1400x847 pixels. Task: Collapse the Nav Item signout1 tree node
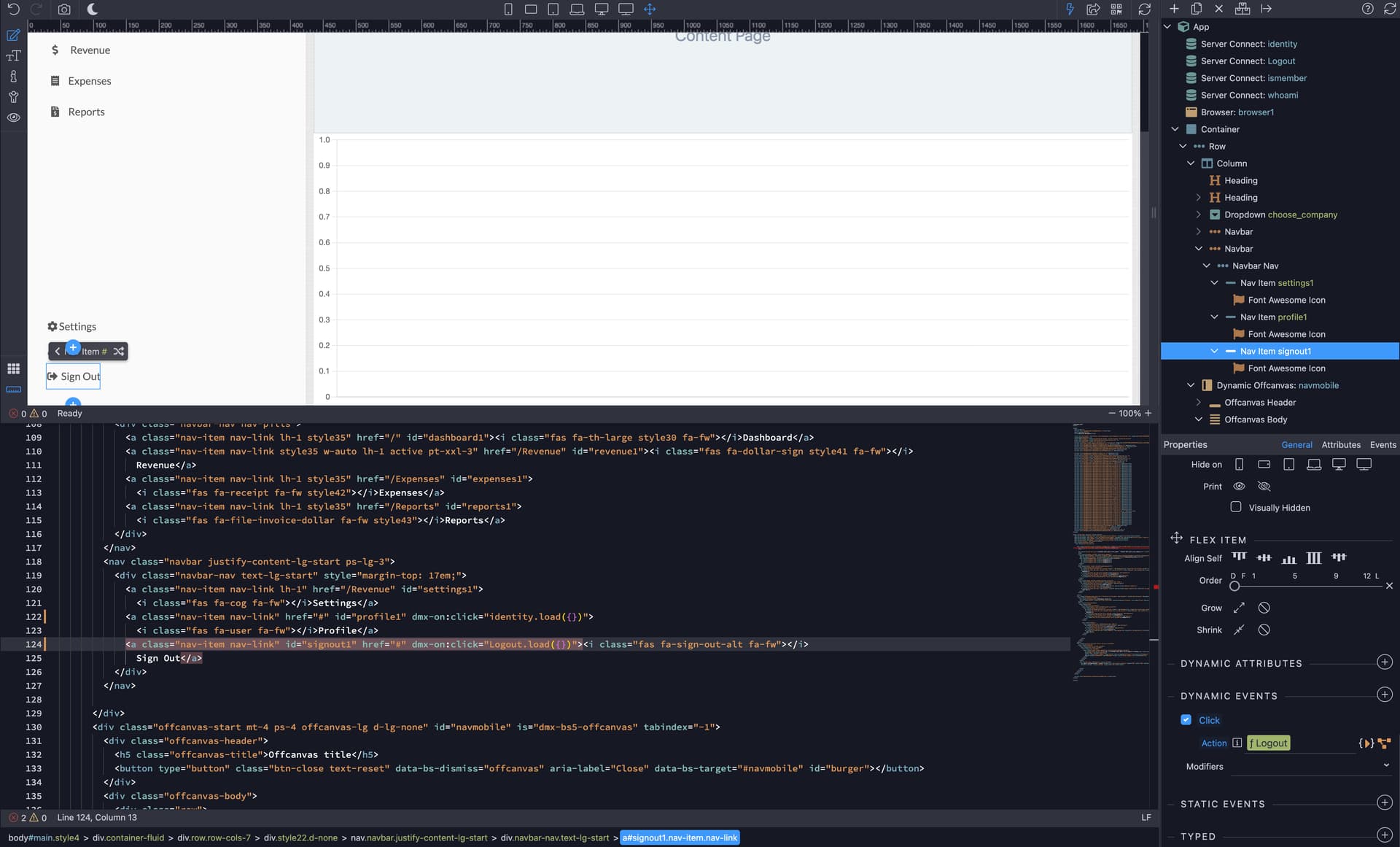click(1214, 351)
